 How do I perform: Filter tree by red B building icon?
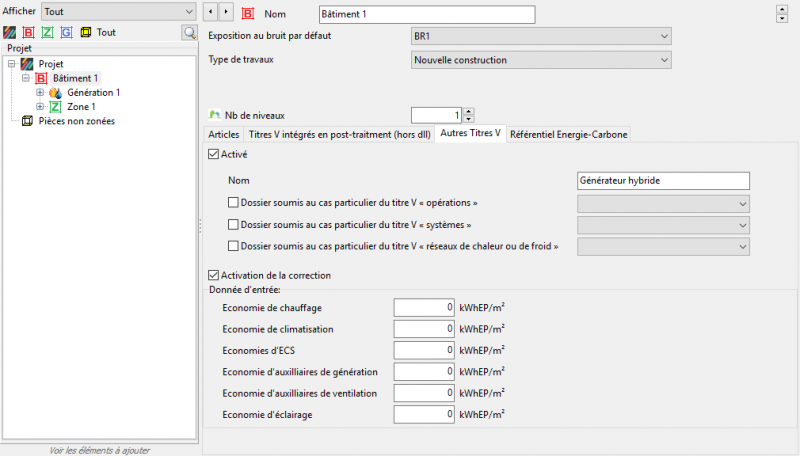point(29,33)
